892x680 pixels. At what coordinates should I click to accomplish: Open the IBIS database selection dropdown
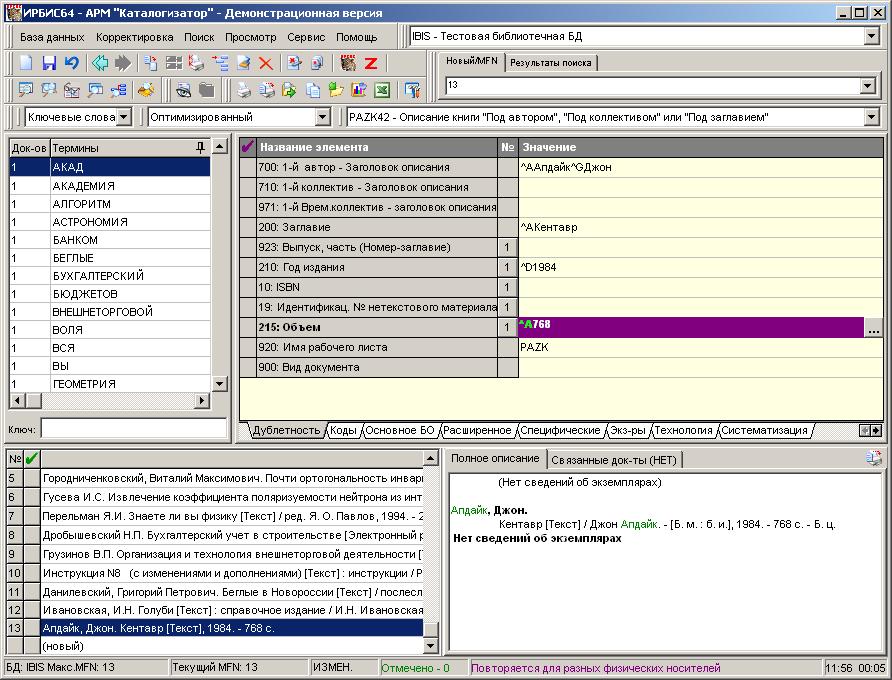click(870, 37)
